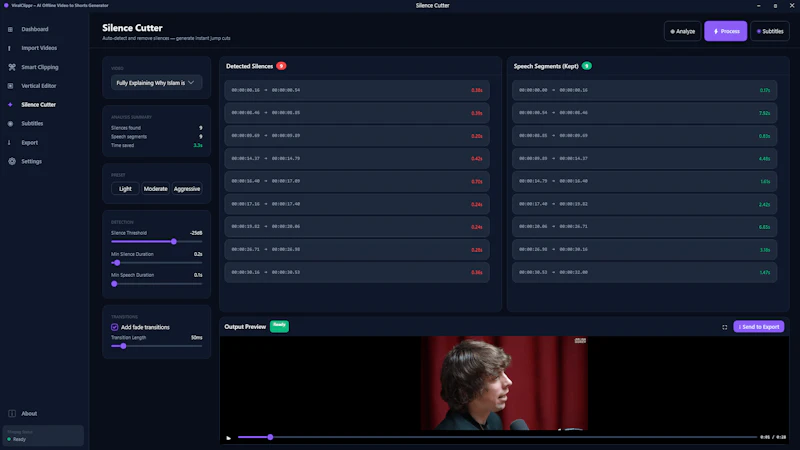
Task: Open Subtitles from the sidebar
Action: (32, 123)
